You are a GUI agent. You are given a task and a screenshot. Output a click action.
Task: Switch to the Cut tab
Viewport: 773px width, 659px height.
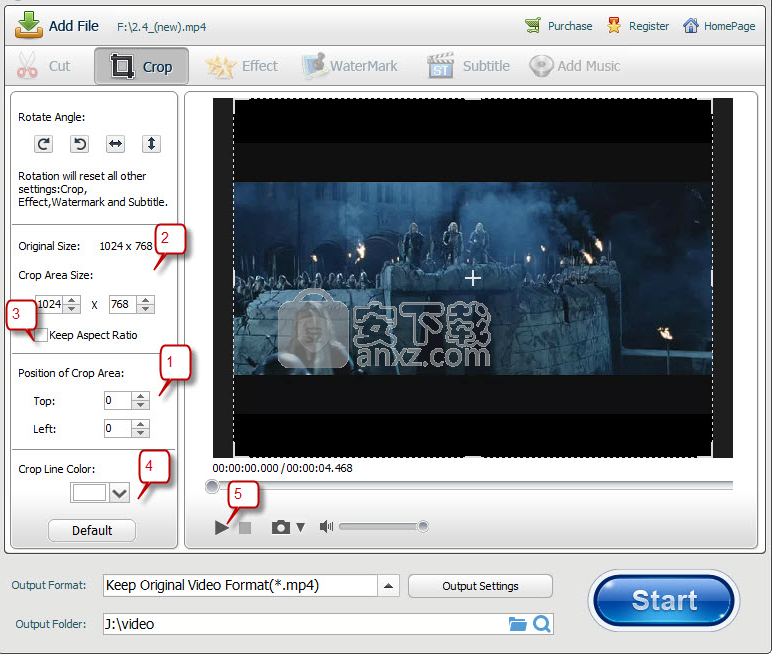click(43, 66)
